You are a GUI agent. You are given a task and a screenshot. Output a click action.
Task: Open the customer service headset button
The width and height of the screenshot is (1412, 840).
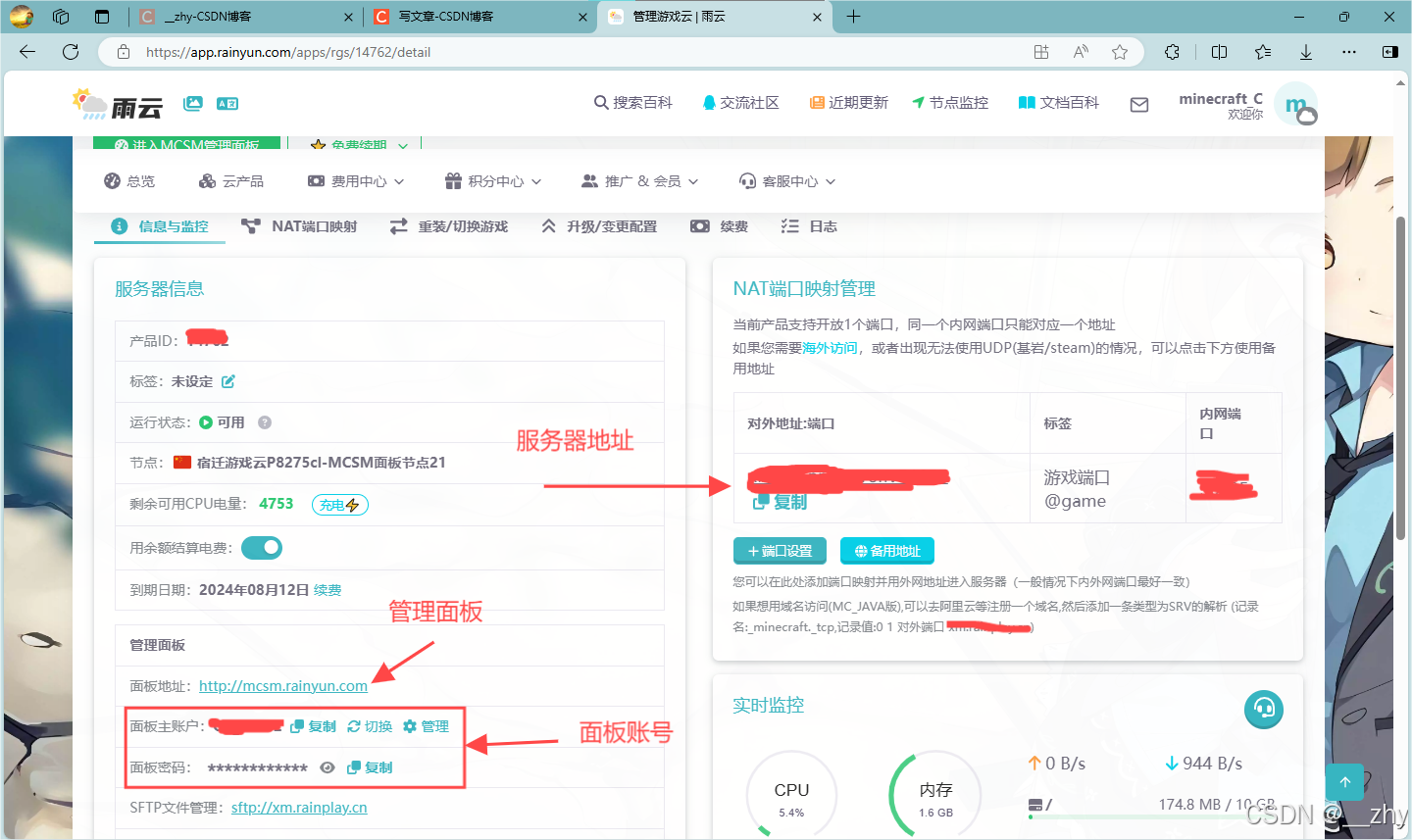1264,709
